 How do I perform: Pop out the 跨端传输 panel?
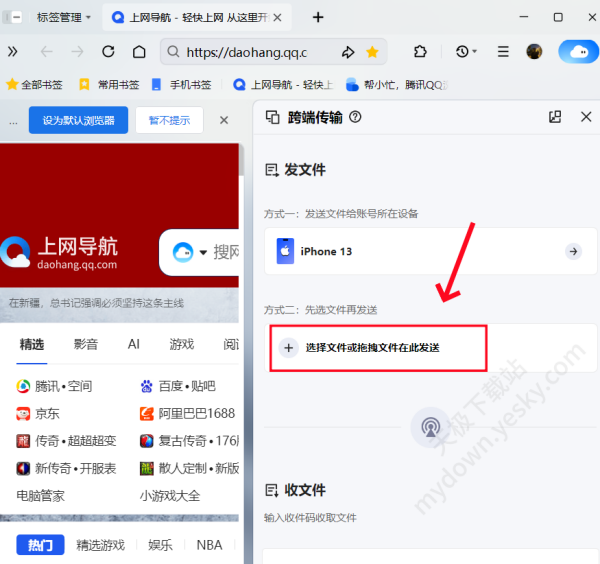pos(555,117)
